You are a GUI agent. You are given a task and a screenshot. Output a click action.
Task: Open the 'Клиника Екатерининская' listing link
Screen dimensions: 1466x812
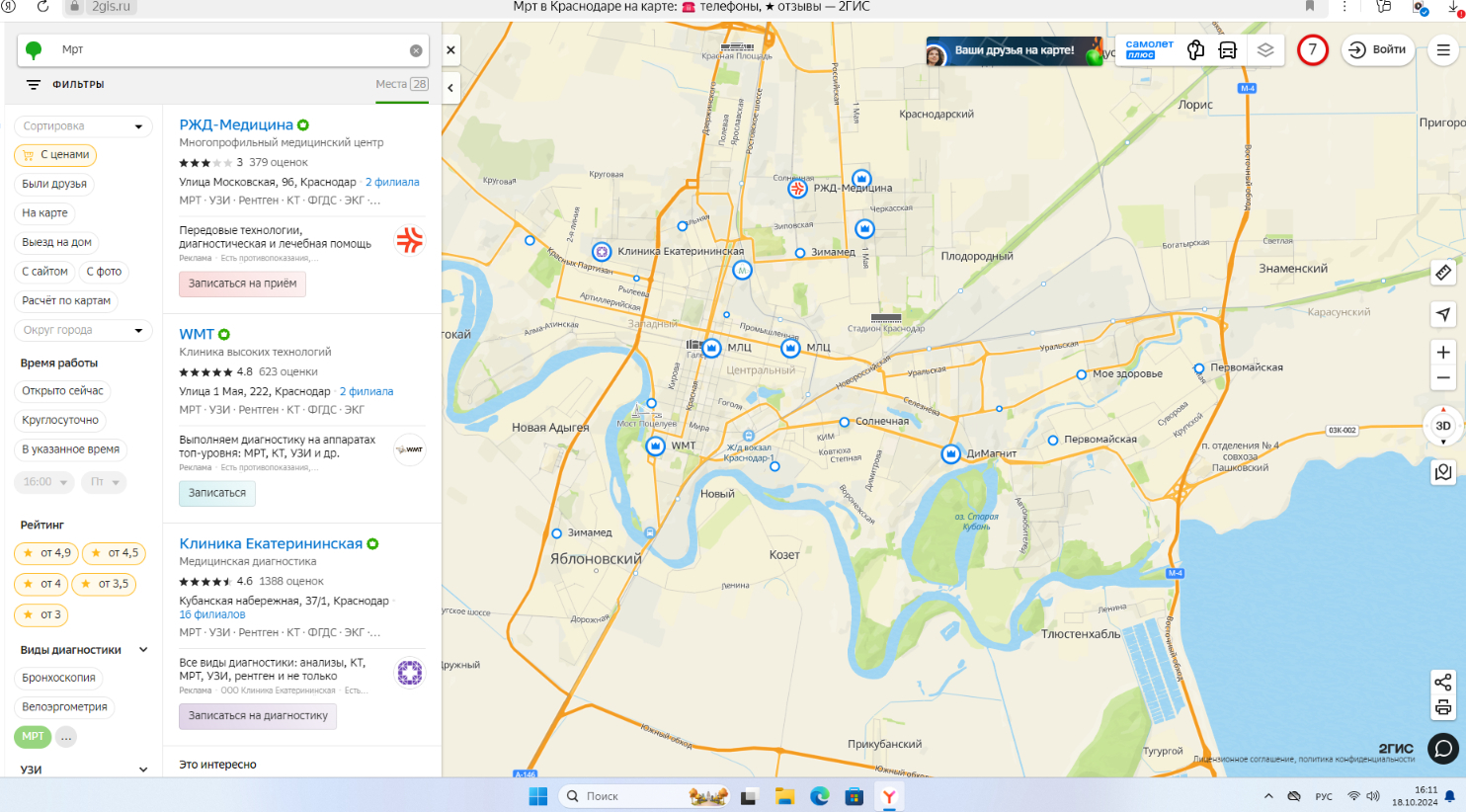pos(271,544)
